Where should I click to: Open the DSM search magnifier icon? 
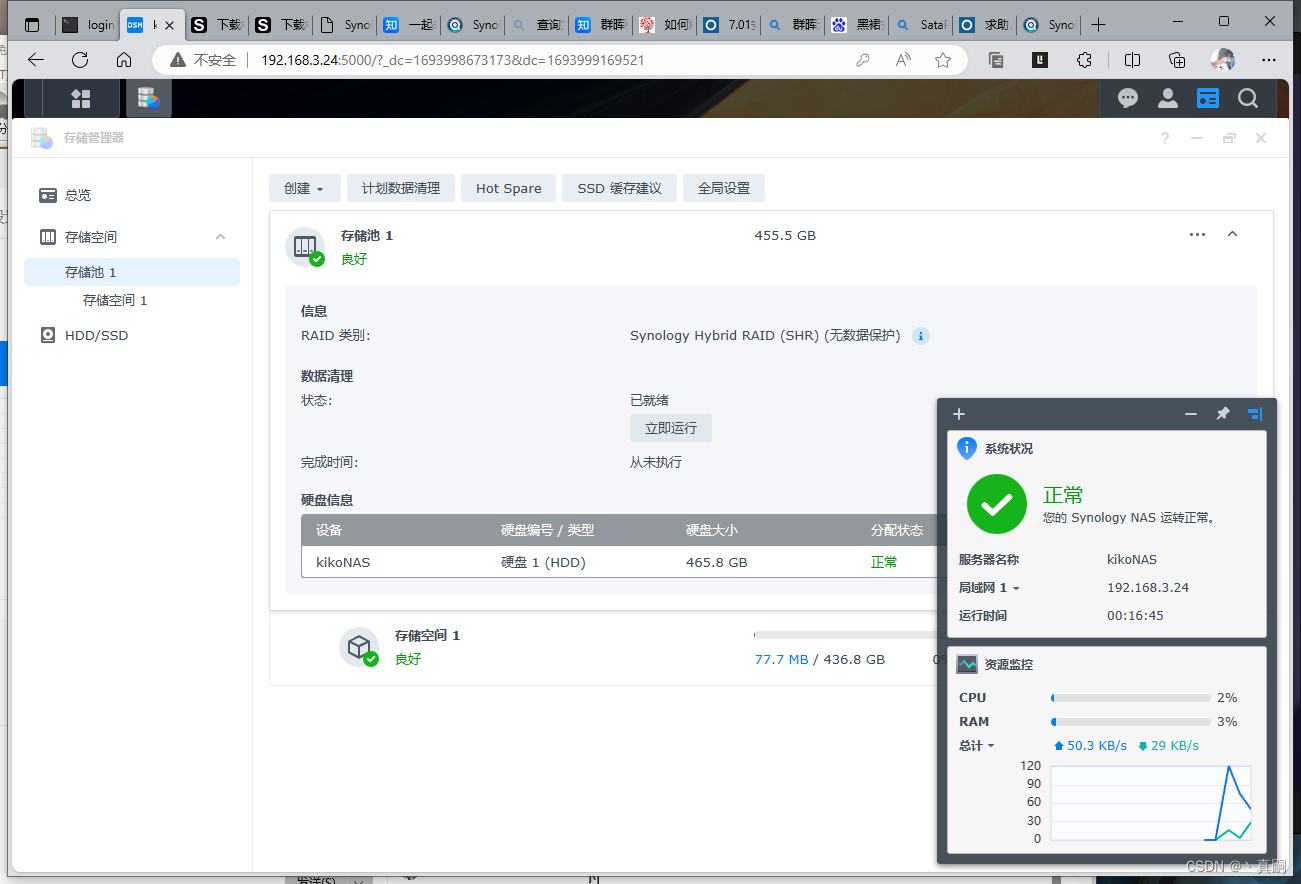coord(1248,98)
